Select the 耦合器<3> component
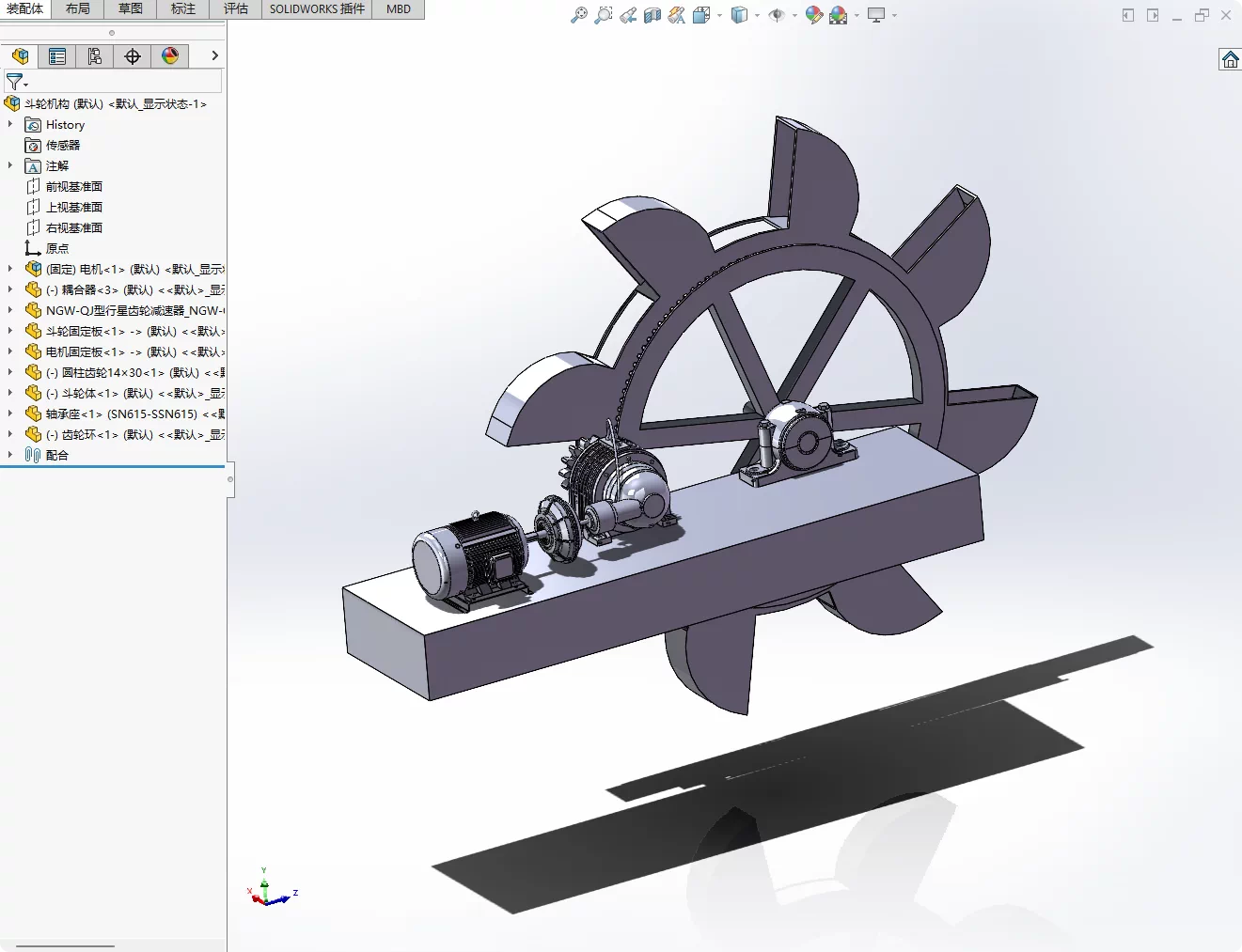1242x952 pixels. [x=125, y=290]
